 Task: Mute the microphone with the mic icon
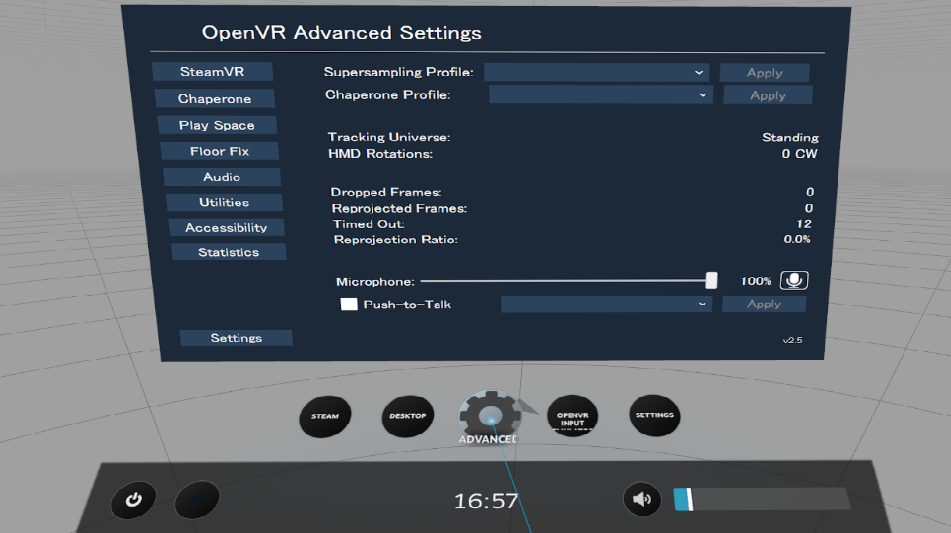(794, 280)
